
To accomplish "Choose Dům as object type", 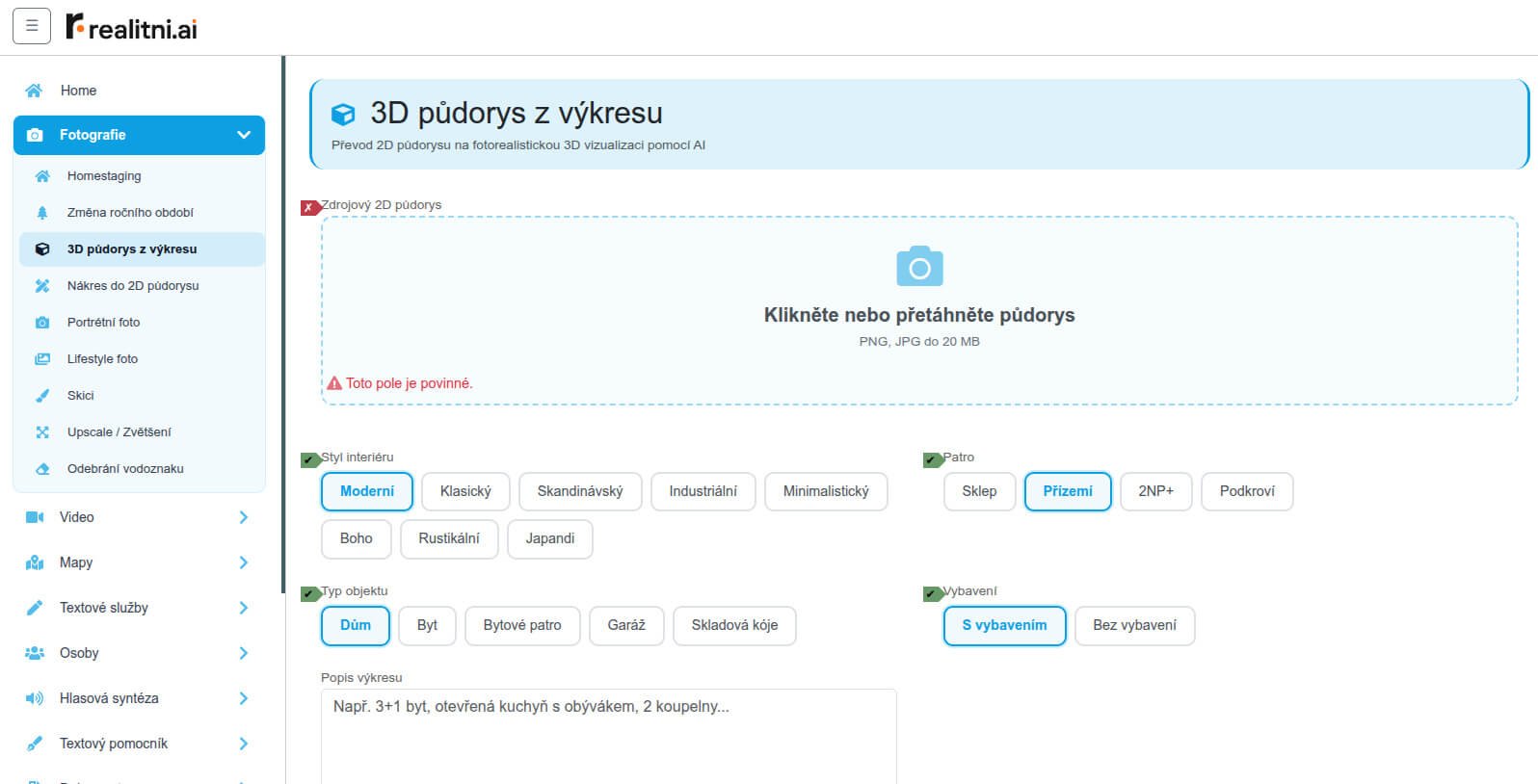I will [x=356, y=625].
